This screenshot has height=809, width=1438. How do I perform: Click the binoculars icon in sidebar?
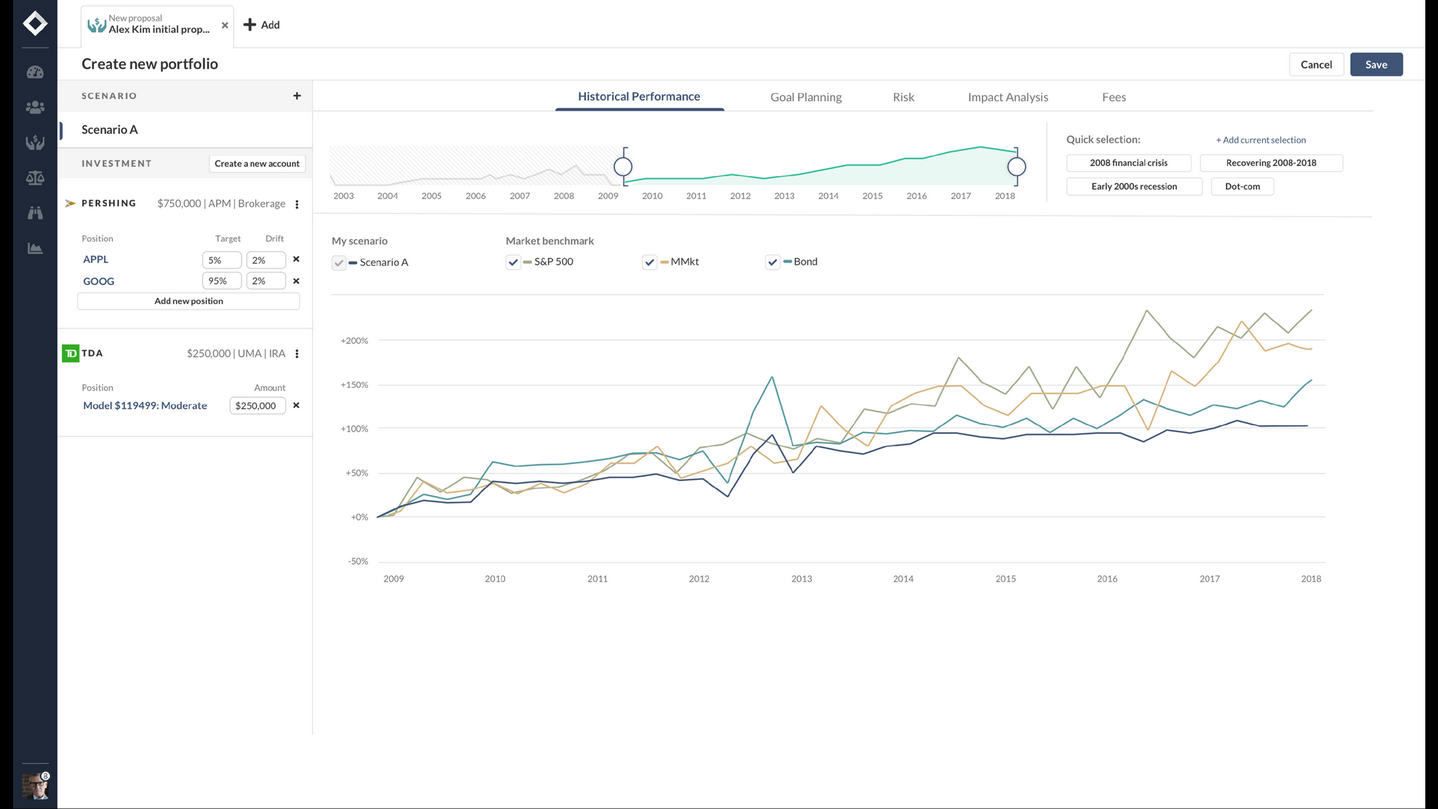click(35, 213)
